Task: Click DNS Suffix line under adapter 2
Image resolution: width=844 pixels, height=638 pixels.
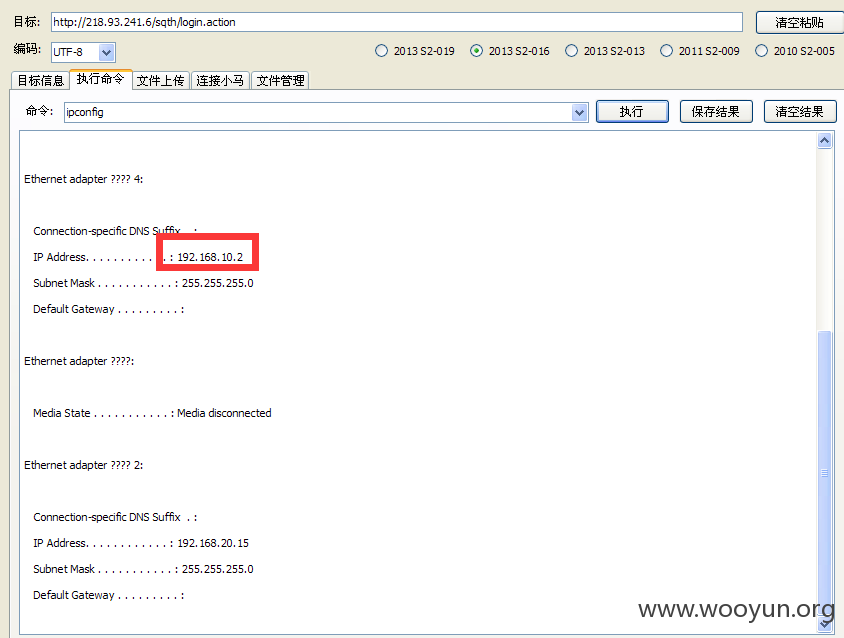Action: click(115, 517)
